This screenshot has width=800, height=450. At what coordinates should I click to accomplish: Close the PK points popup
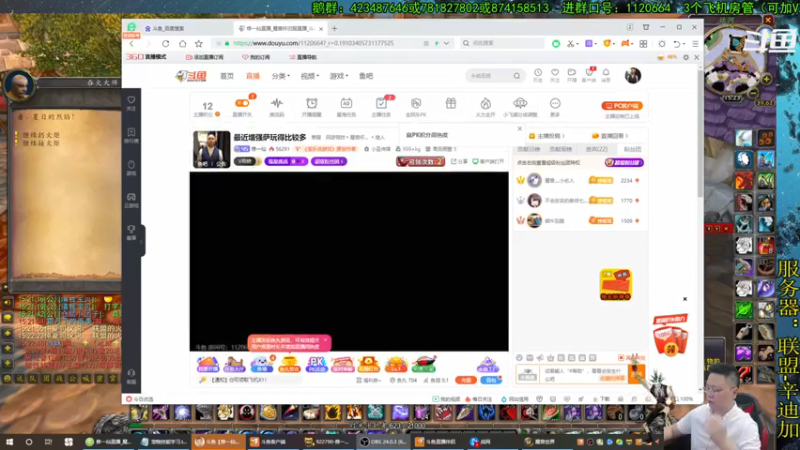[x=519, y=129]
